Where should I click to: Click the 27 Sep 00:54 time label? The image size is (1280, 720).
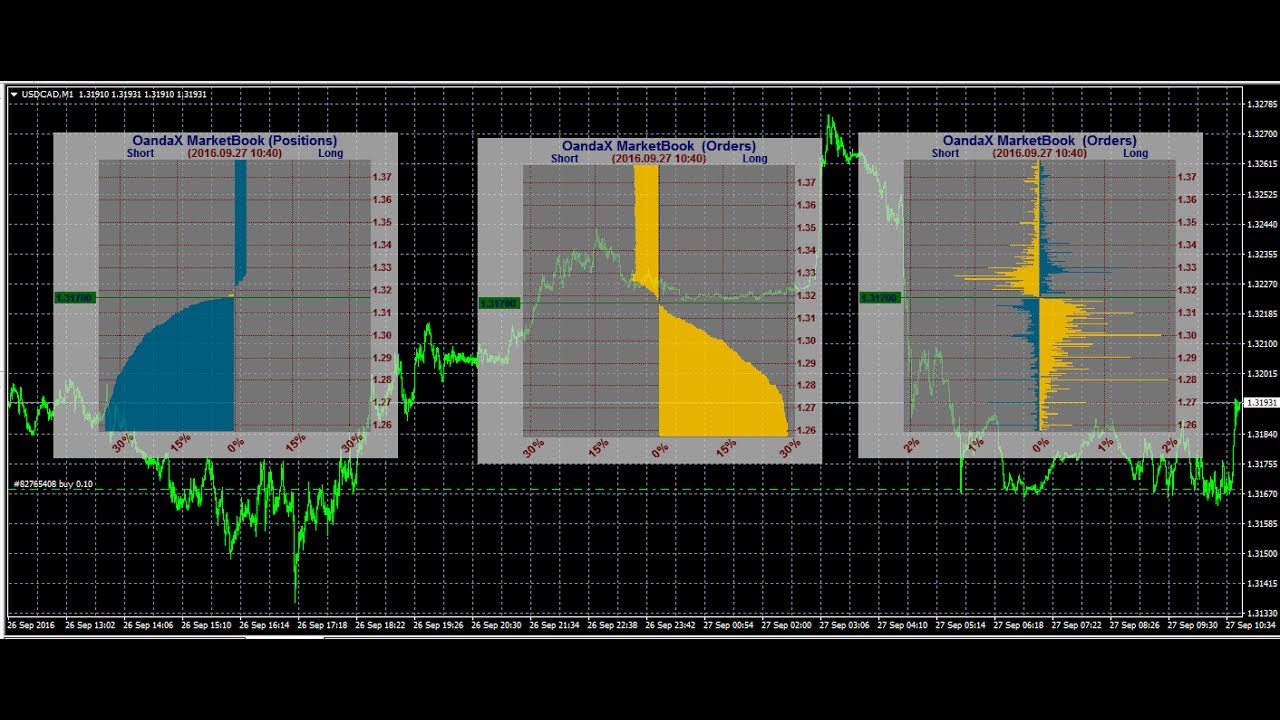pos(728,625)
